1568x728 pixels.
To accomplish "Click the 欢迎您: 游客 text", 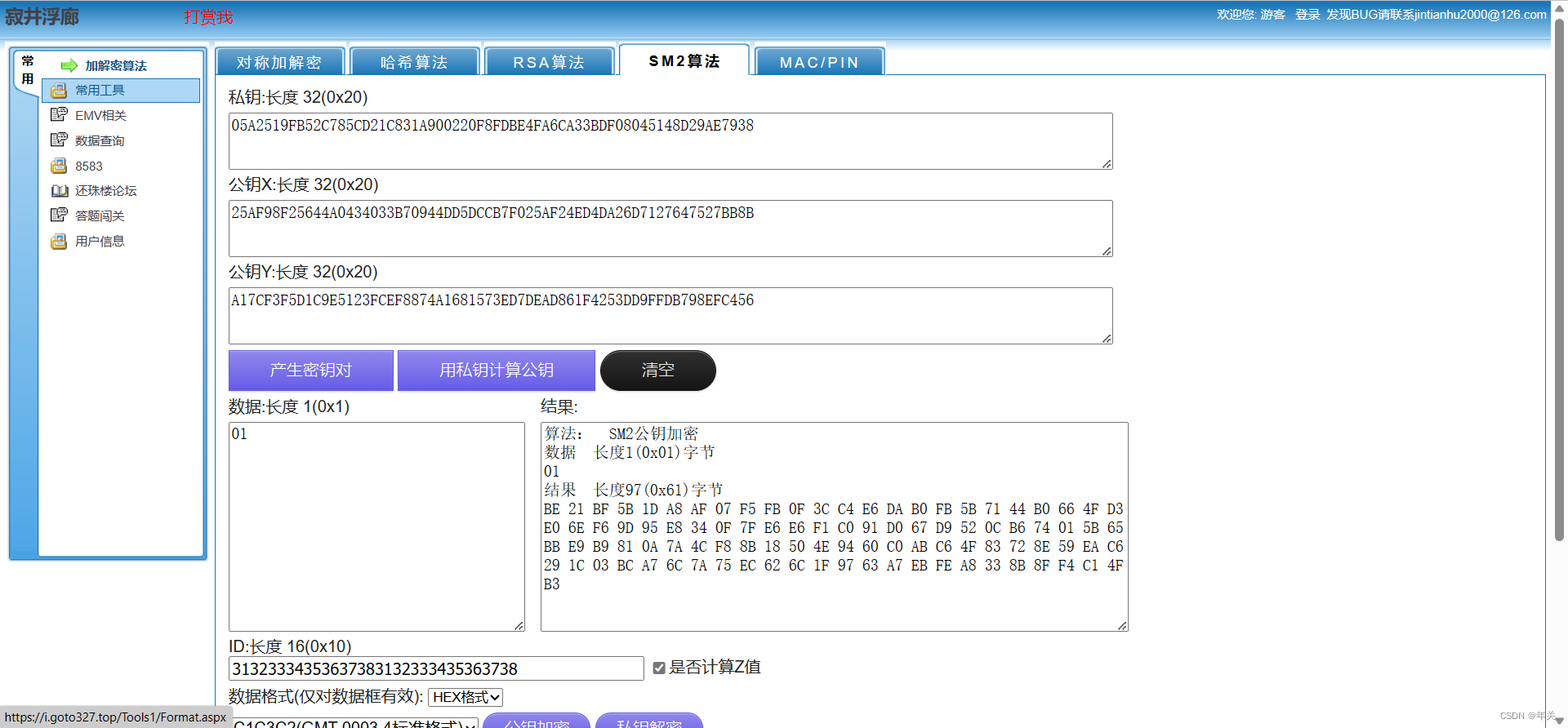I will point(1251,15).
